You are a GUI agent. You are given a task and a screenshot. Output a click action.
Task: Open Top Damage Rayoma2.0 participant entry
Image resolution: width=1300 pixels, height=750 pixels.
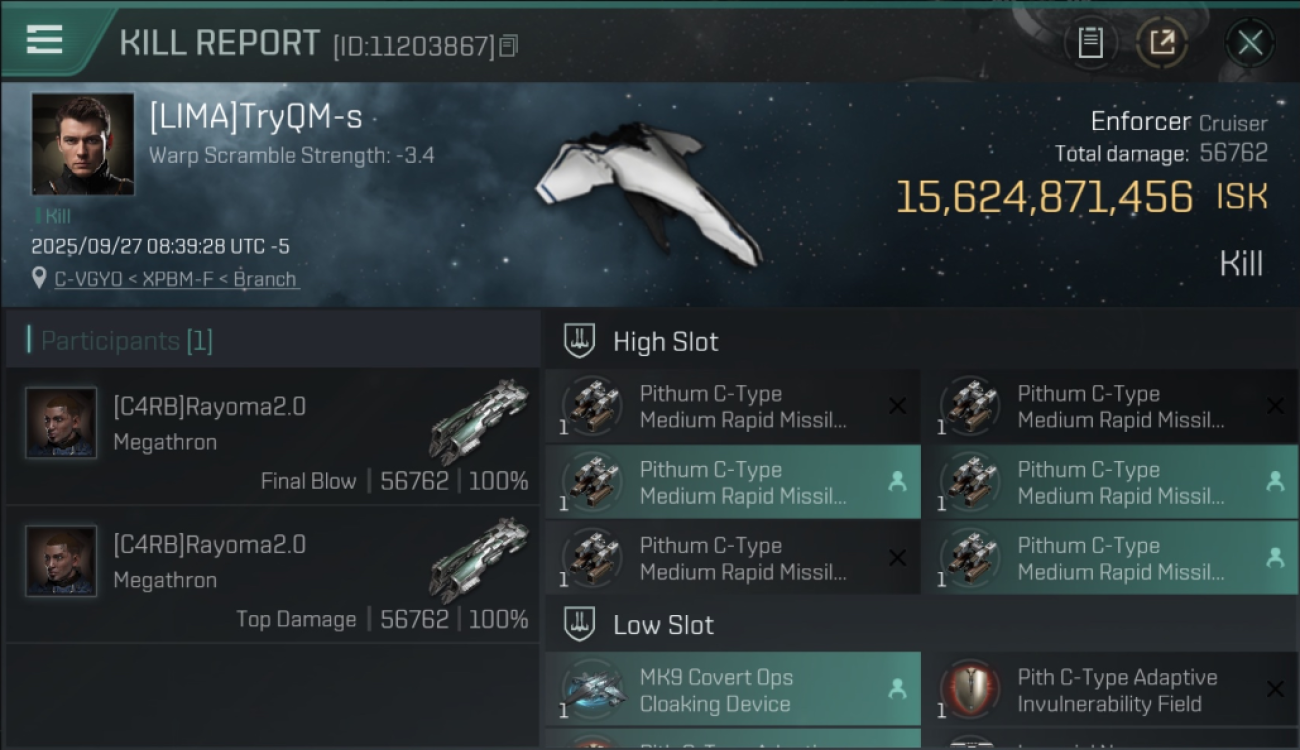pos(272,575)
